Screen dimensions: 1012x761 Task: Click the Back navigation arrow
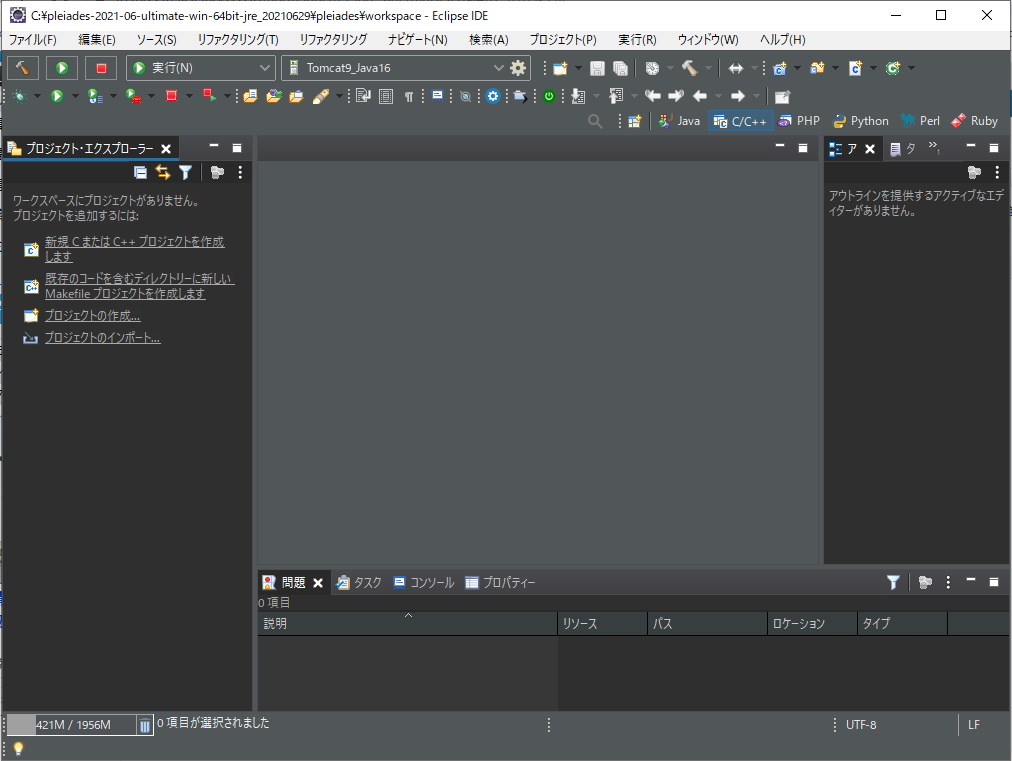(700, 97)
